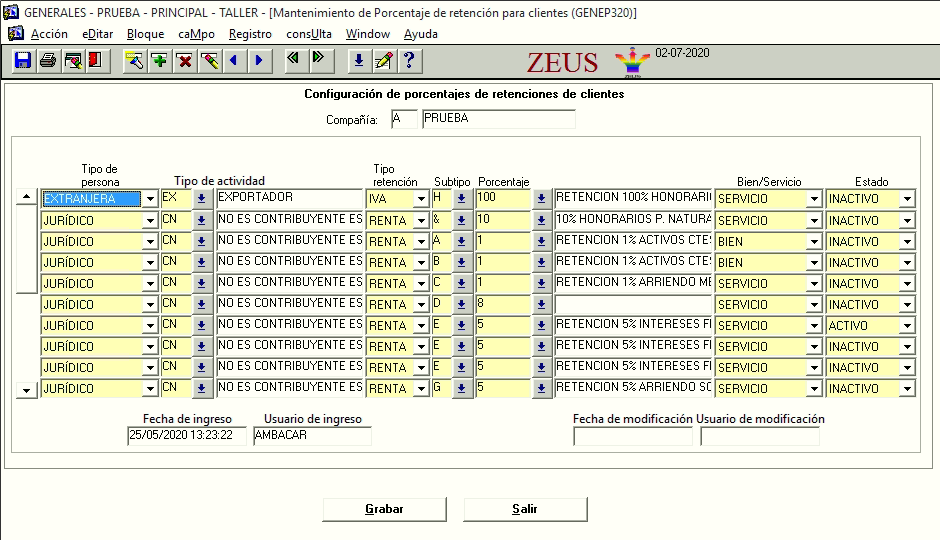Open the first BIEN Bien/Servicio dropdown
940x540 pixels.
(813, 242)
